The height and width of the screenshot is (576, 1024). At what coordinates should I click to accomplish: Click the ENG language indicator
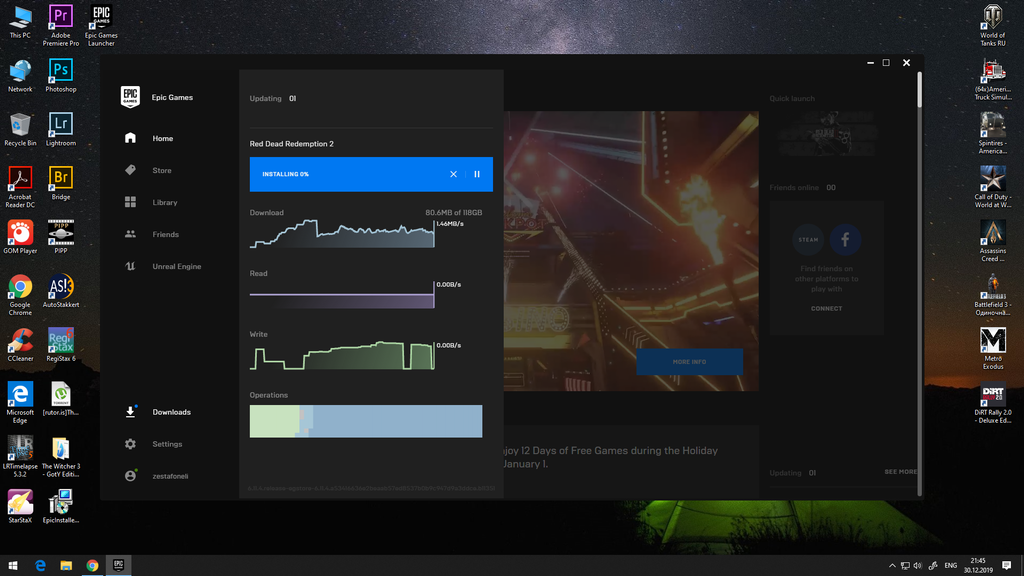point(951,566)
